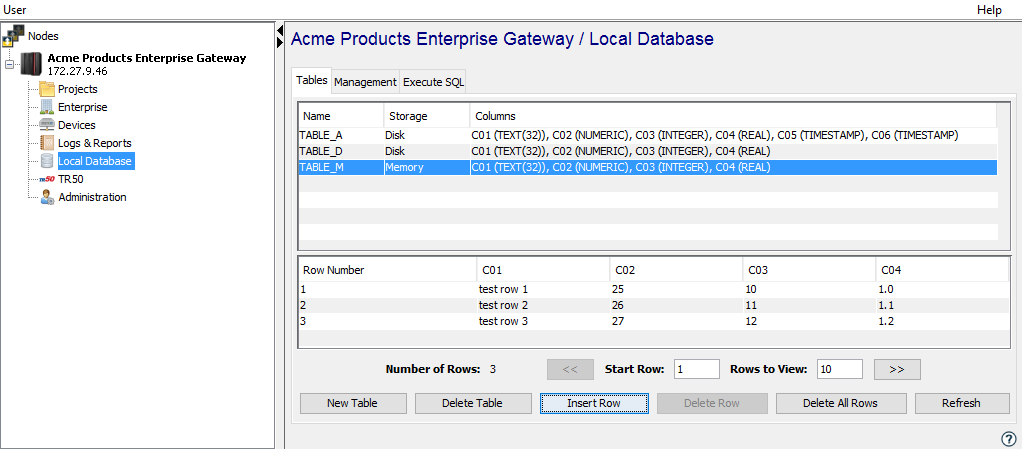Select Local Database in the tree
The width and height of the screenshot is (1022, 449).
point(94,161)
